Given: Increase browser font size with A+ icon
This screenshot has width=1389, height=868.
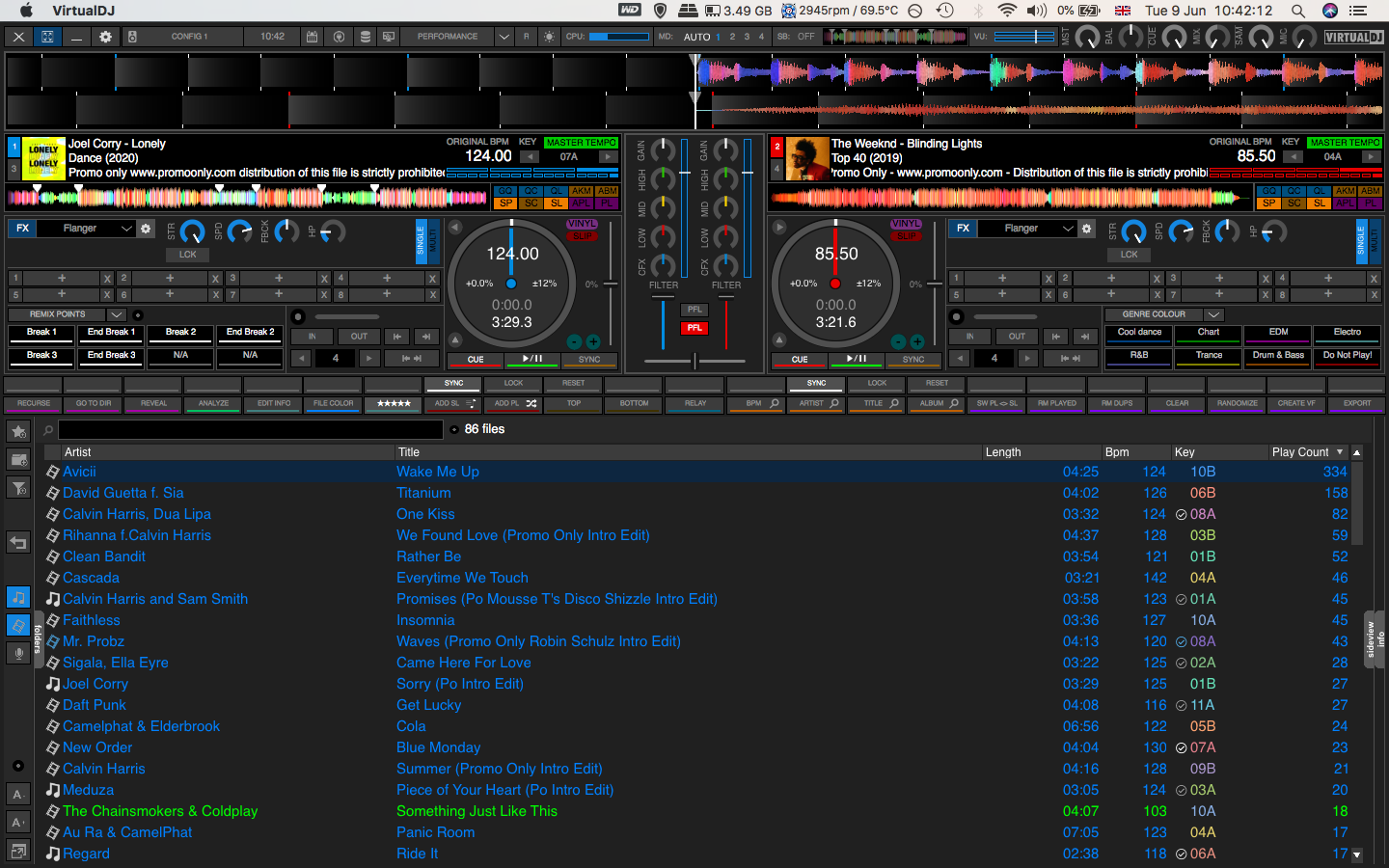Looking at the screenshot, I should tap(18, 823).
